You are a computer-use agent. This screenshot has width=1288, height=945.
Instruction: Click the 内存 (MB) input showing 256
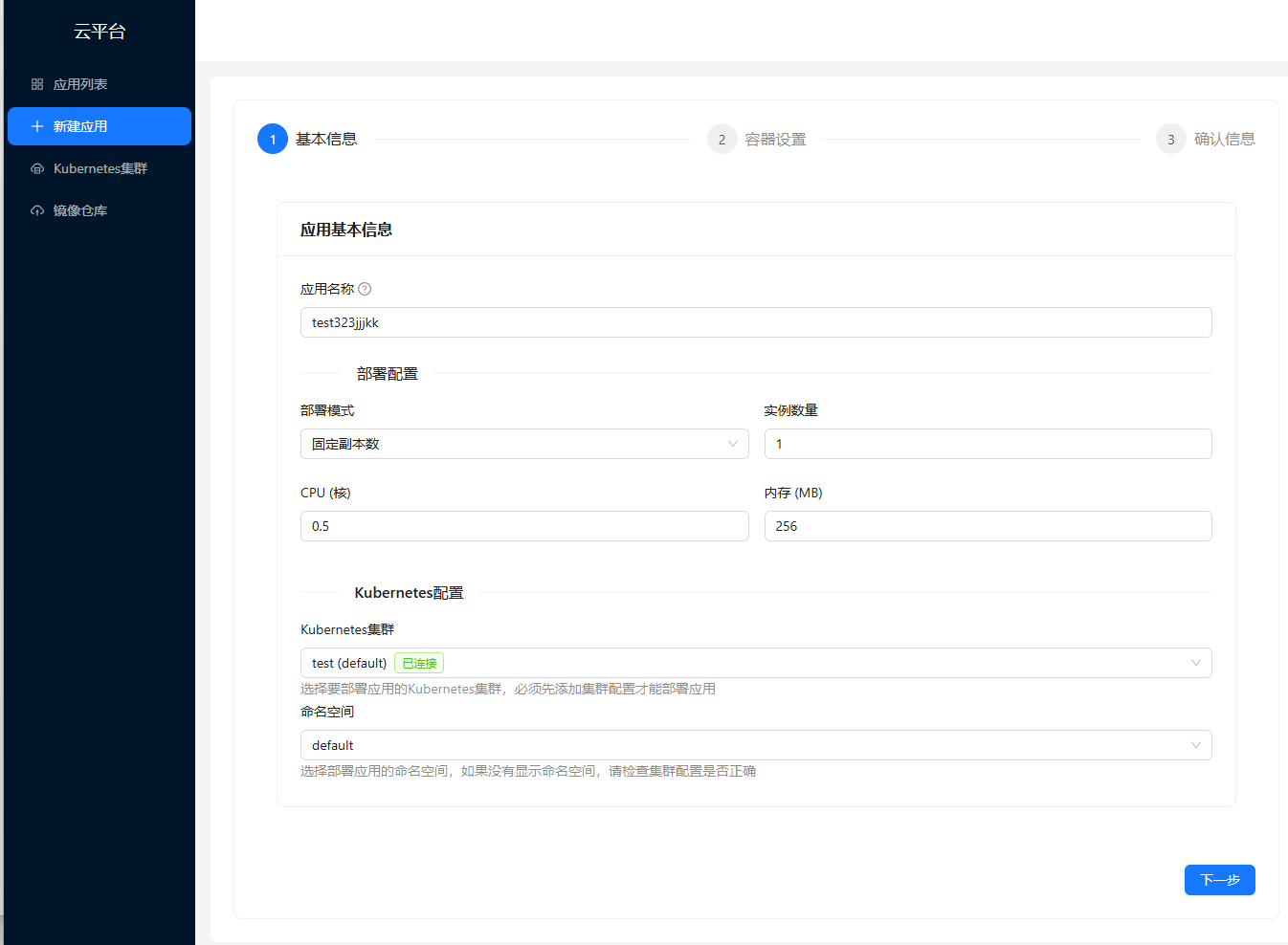[x=988, y=526]
